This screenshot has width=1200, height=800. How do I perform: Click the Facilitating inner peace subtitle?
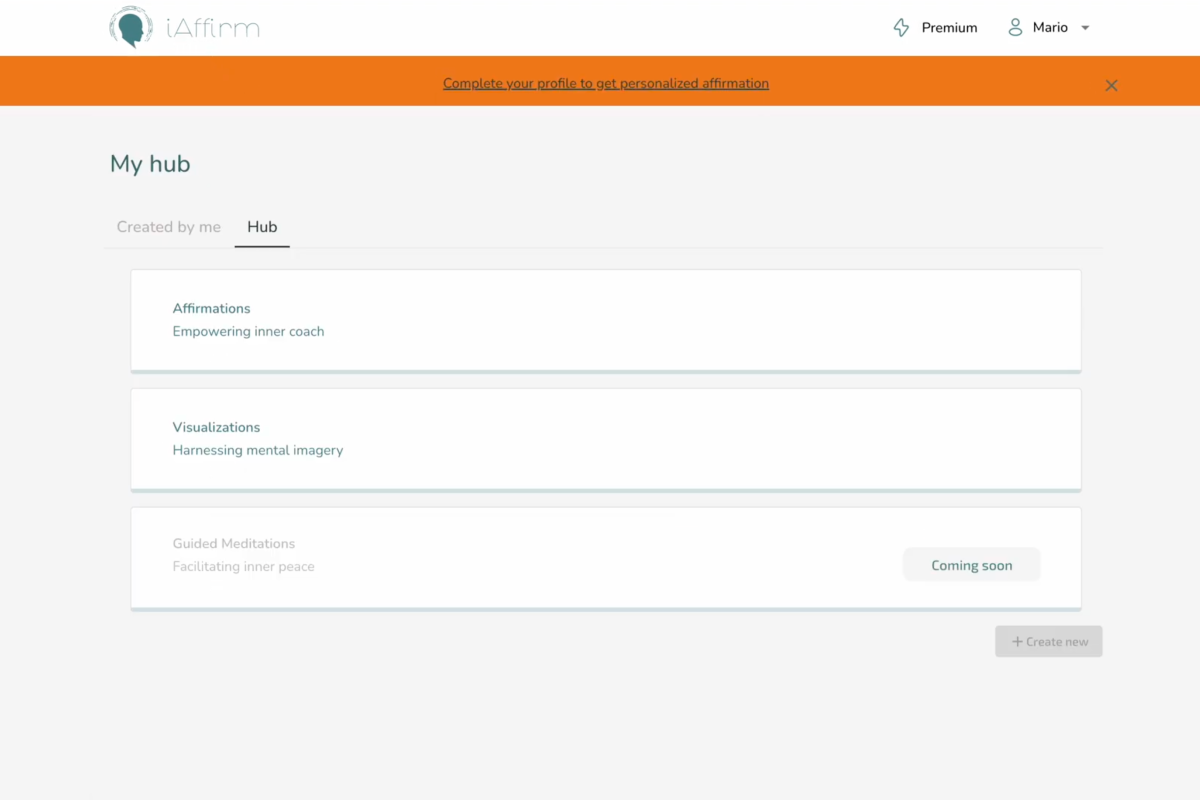[243, 566]
